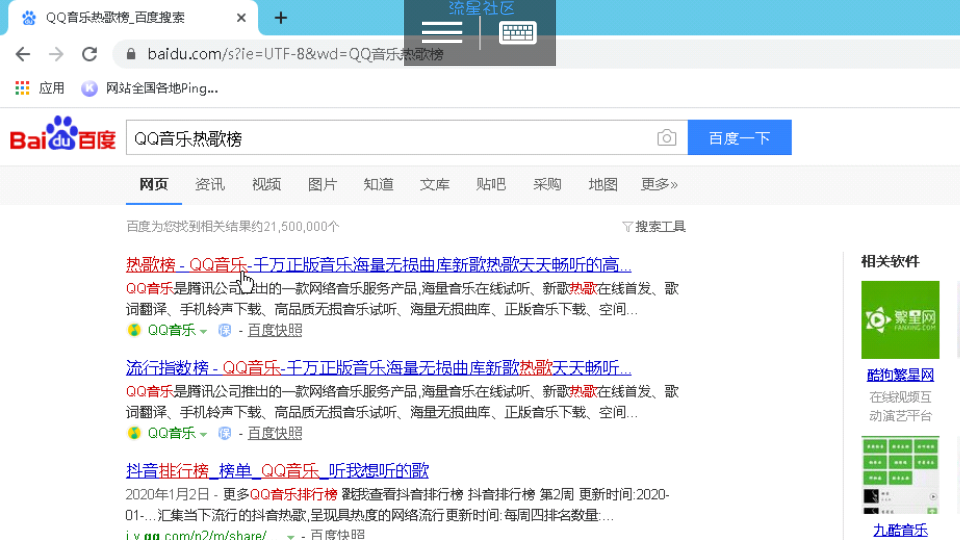Viewport: 960px width, 540px height.
Task: Switch to the 文库 tab
Action: (x=435, y=184)
